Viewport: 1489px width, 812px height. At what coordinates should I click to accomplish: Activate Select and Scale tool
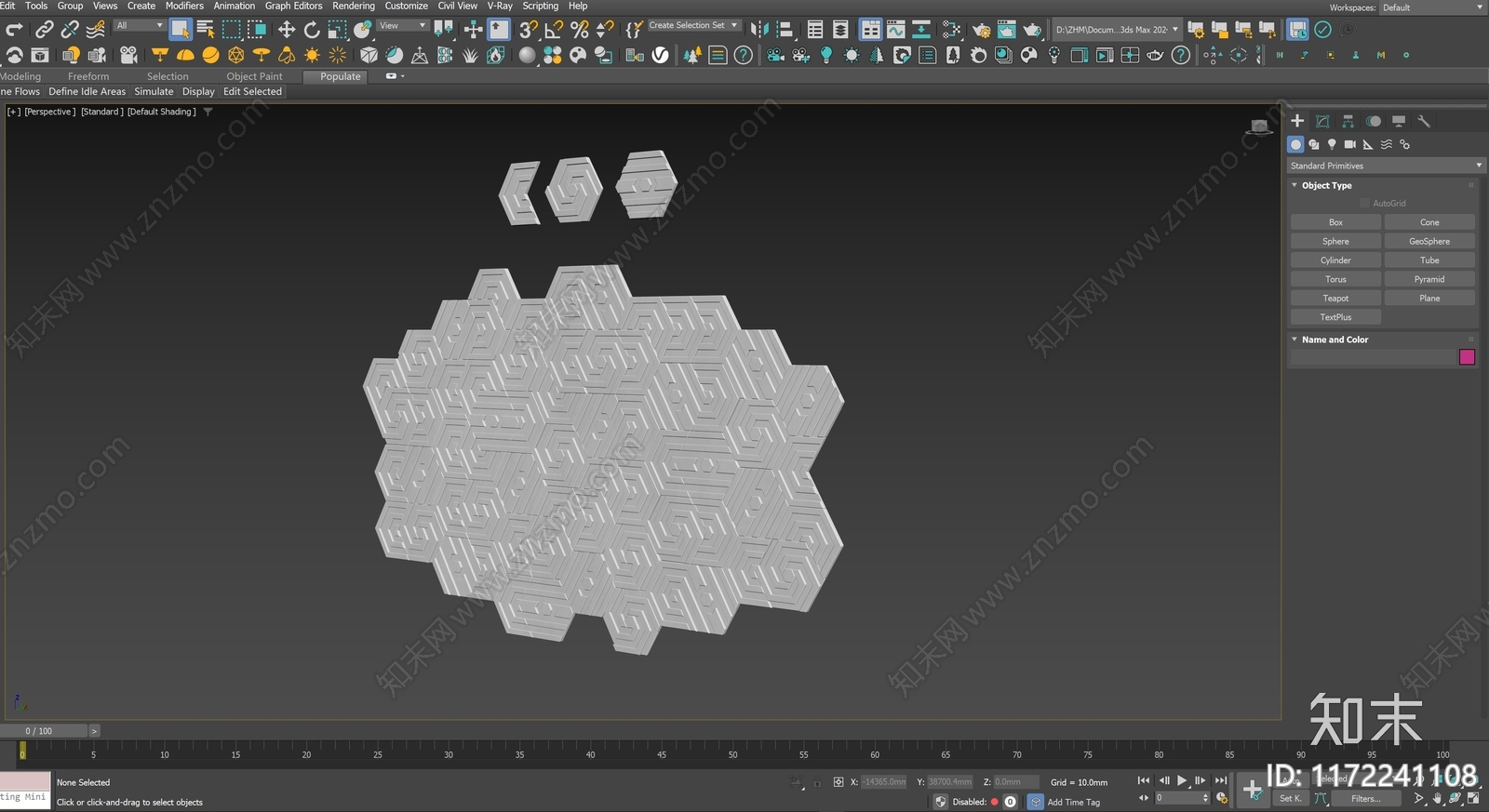coord(337,30)
